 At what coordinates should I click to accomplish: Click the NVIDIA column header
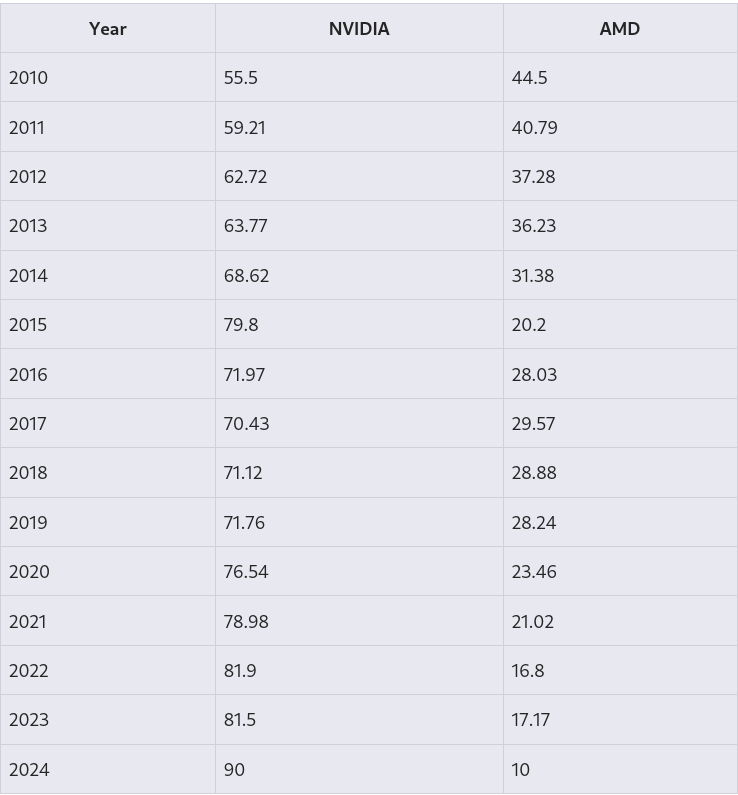359,29
